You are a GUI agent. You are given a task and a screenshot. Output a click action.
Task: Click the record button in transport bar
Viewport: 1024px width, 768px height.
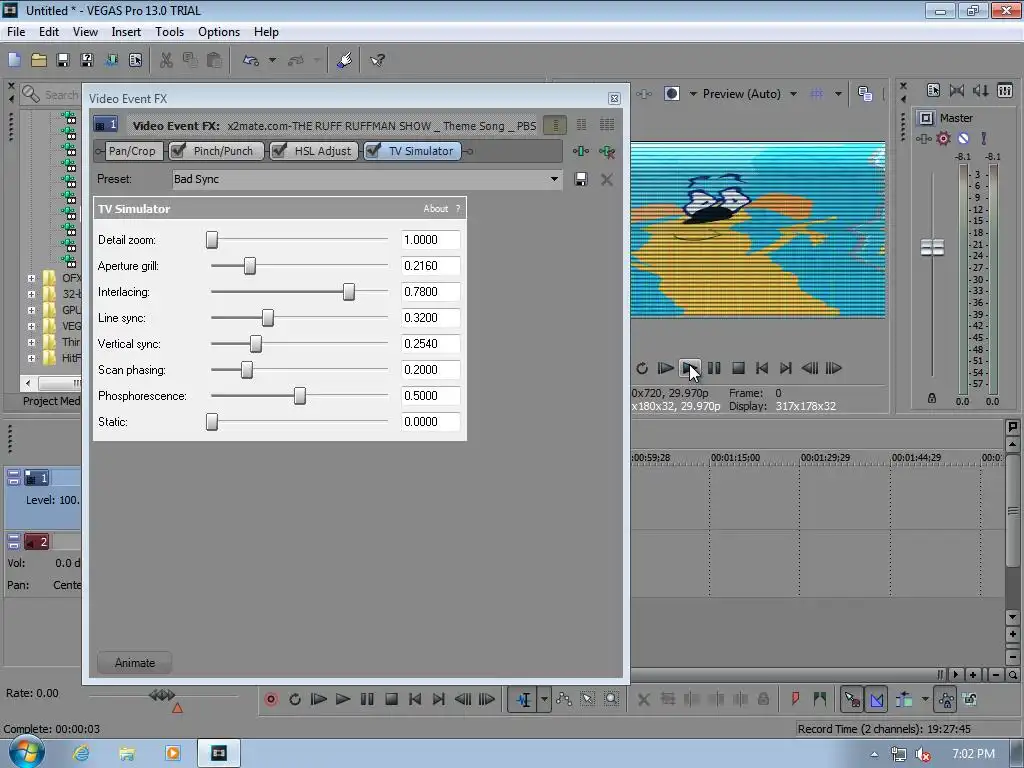pyautogui.click(x=271, y=699)
